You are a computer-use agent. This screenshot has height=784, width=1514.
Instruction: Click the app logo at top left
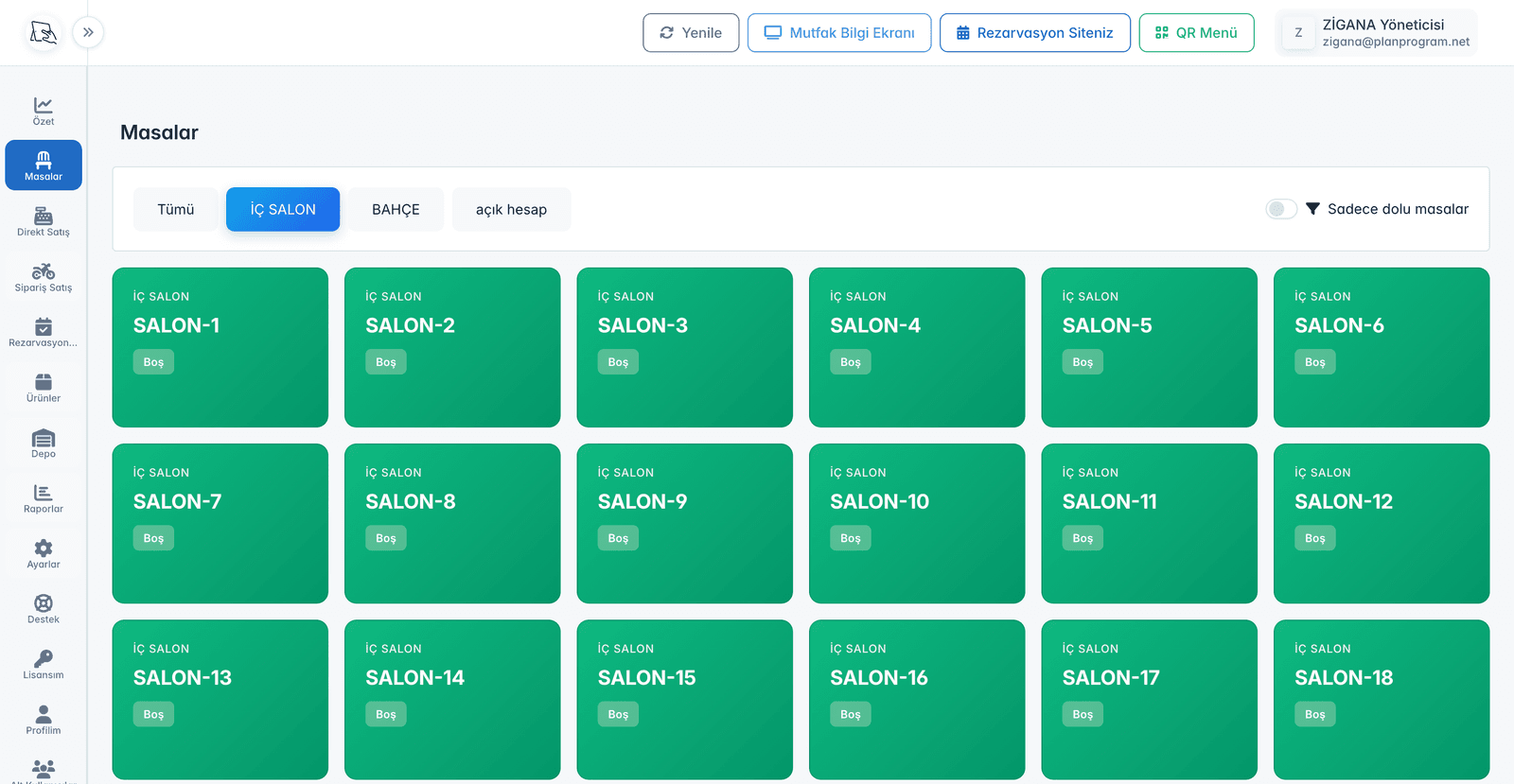pyautogui.click(x=44, y=33)
